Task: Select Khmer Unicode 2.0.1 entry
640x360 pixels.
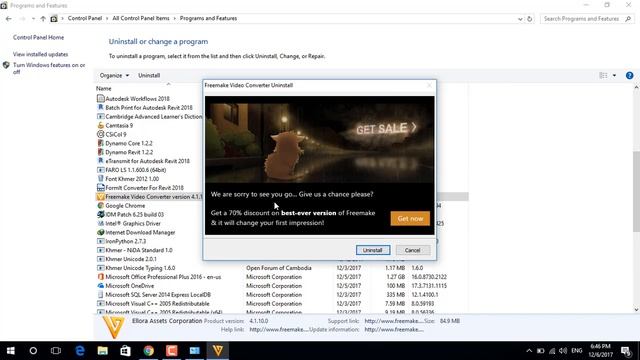Action: click(x=131, y=259)
